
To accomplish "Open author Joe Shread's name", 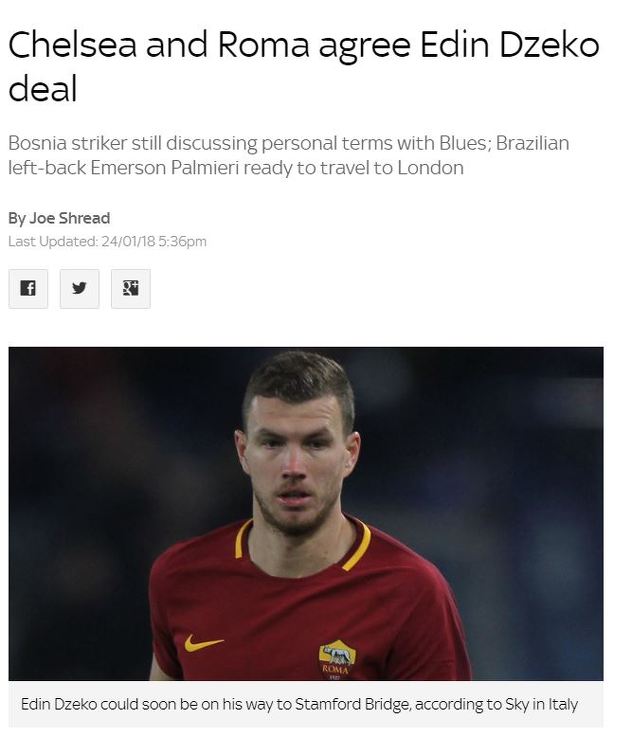I will pyautogui.click(x=70, y=218).
